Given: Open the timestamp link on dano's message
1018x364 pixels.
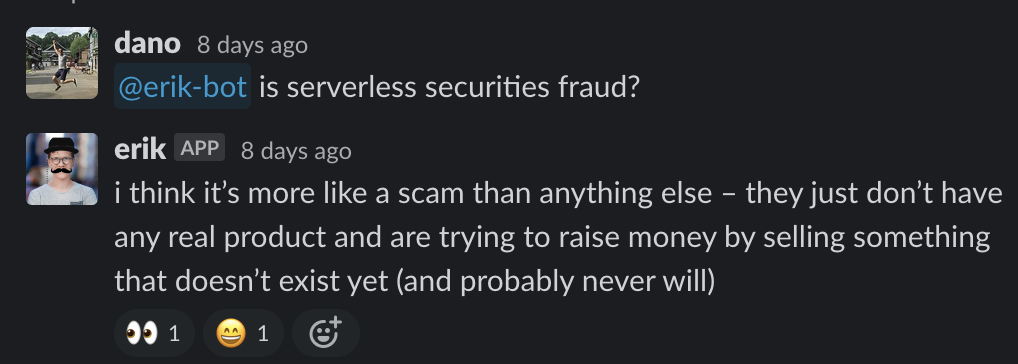Looking at the screenshot, I should click(253, 45).
